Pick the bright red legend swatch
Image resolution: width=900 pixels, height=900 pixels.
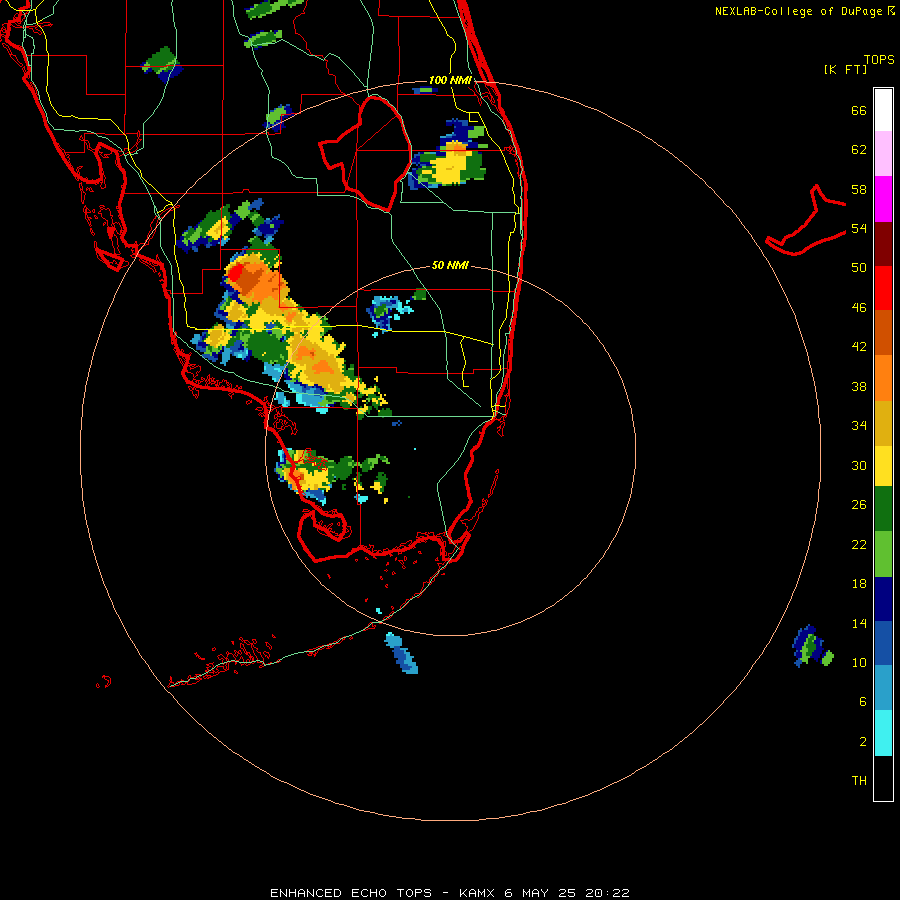point(883,288)
